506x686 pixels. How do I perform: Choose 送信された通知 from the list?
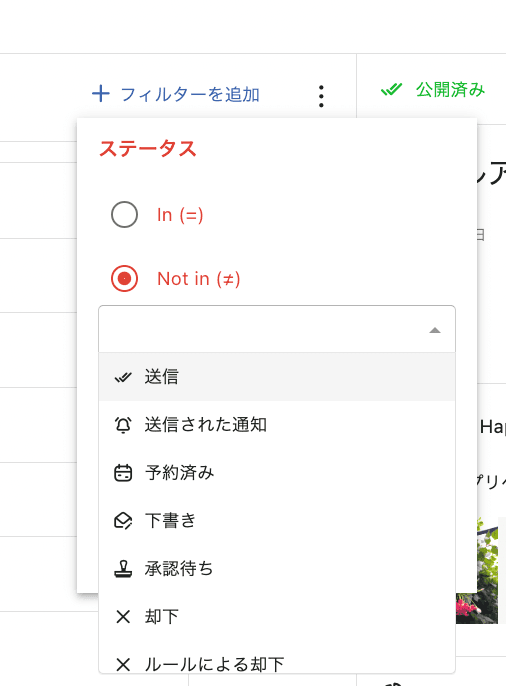pyautogui.click(x=277, y=425)
